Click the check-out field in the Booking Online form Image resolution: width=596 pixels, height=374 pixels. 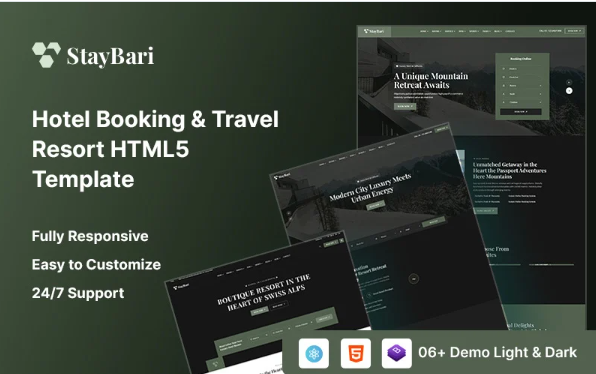[x=522, y=77]
